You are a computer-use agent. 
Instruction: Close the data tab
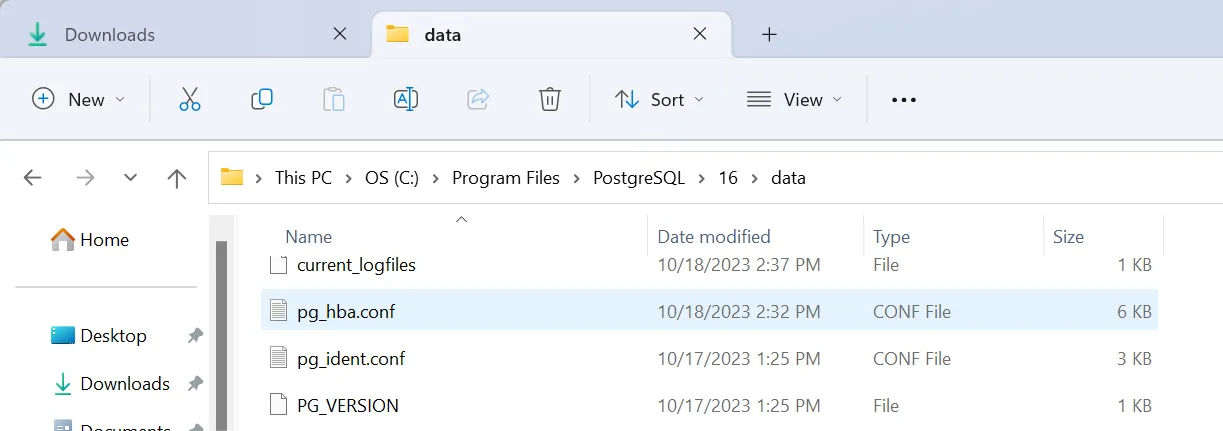[x=700, y=34]
